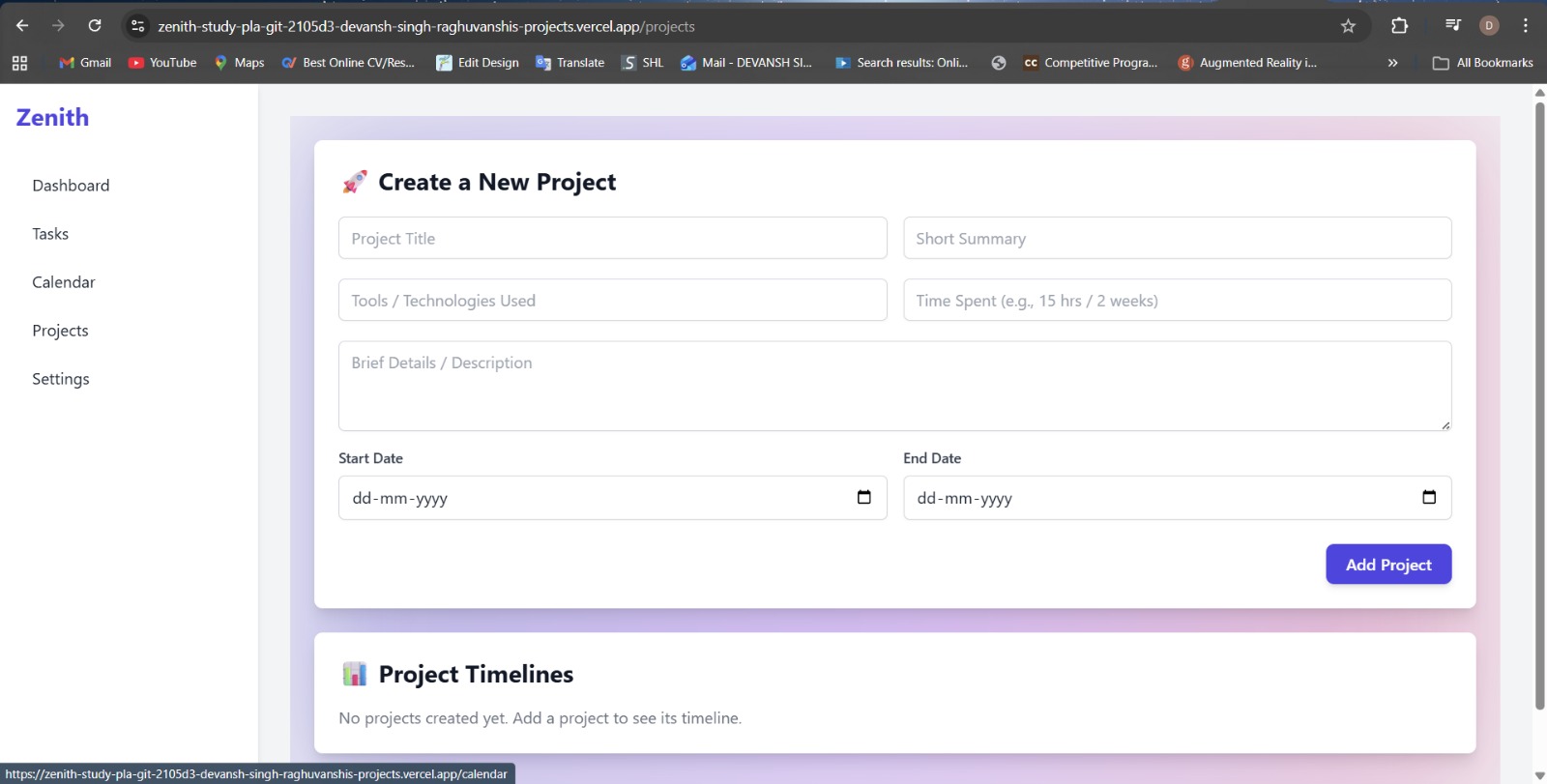Expand the hidden bookmarks overflow chevron
The image size is (1547, 784).
tap(1392, 63)
